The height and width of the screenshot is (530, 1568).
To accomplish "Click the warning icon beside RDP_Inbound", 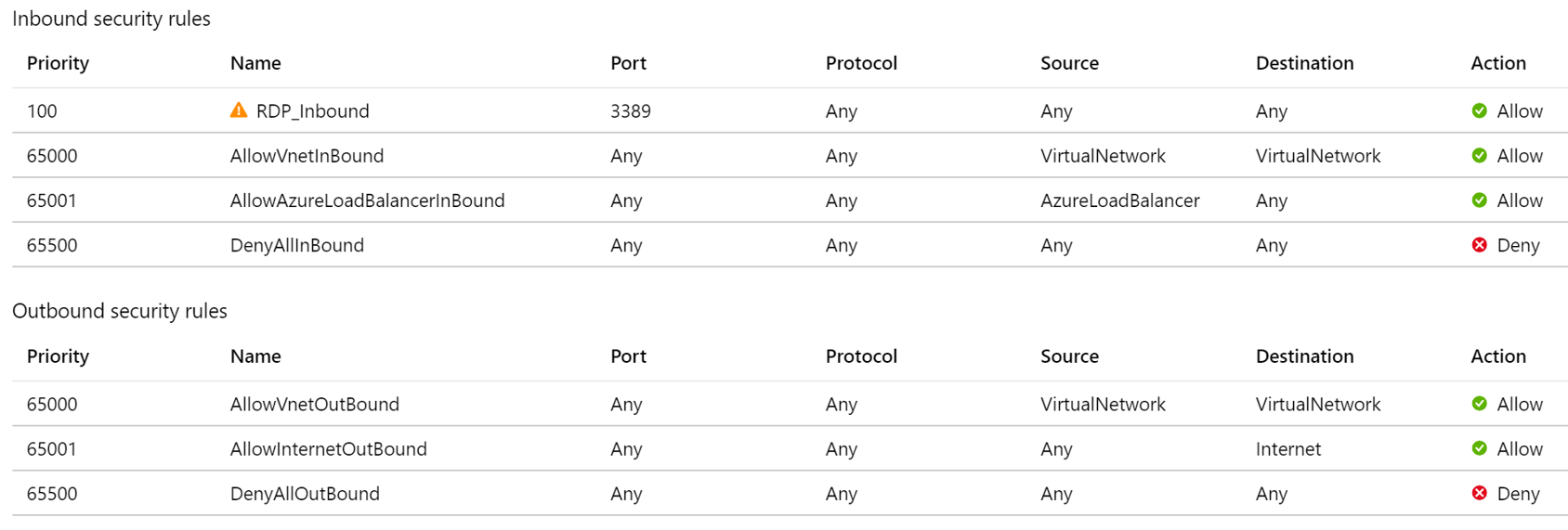I will point(239,110).
